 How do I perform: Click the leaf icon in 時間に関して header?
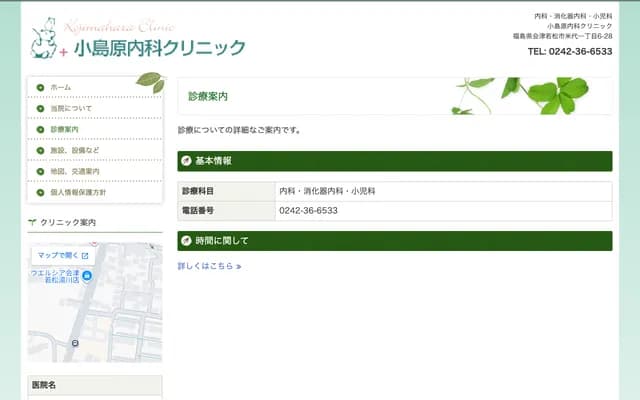(x=186, y=241)
